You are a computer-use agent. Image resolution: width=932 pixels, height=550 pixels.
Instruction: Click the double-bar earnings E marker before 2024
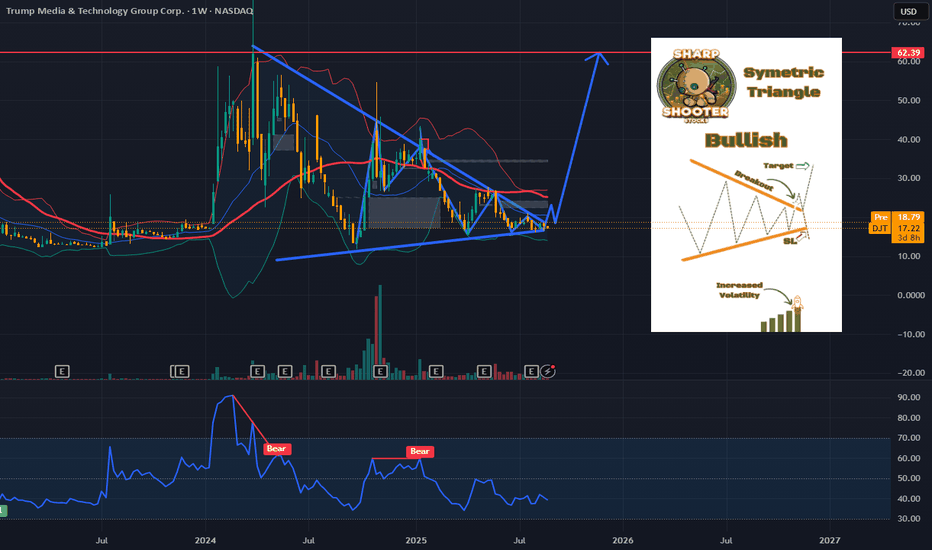(x=180, y=372)
